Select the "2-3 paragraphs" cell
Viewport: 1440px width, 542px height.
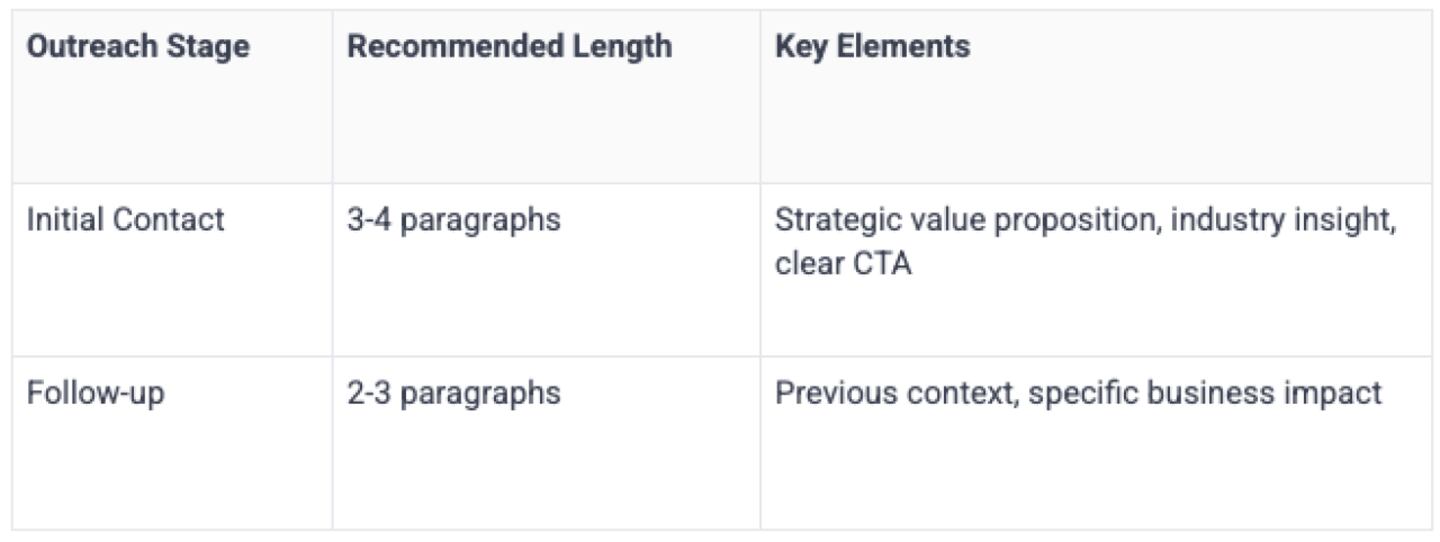coord(454,393)
